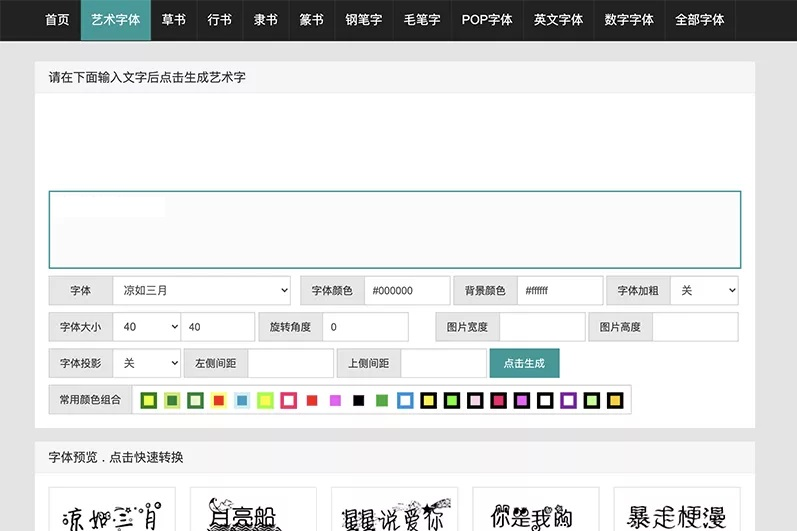The height and width of the screenshot is (531, 797).
Task: Go to 数字字体 category
Action: tap(629, 20)
